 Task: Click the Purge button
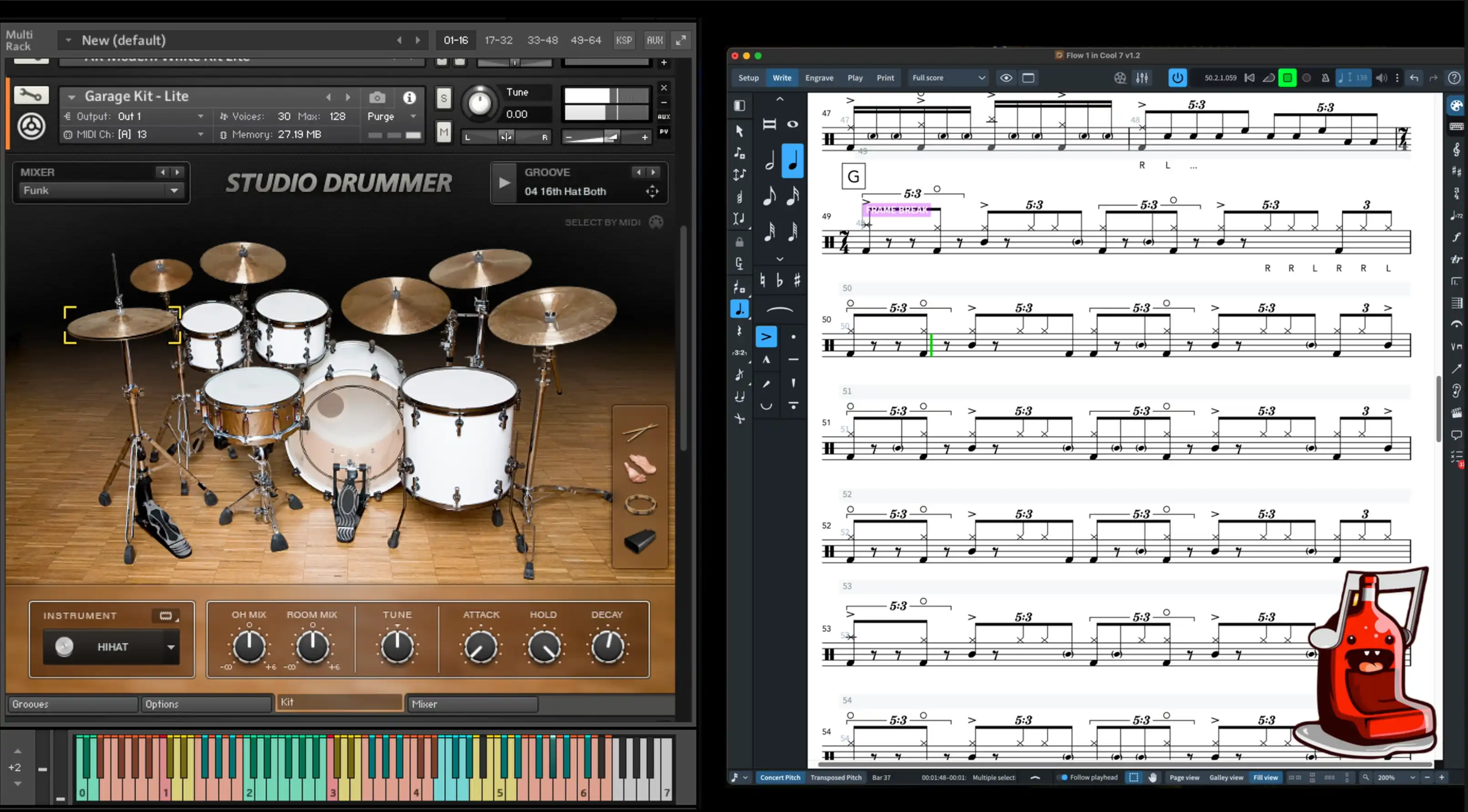pyautogui.click(x=381, y=116)
